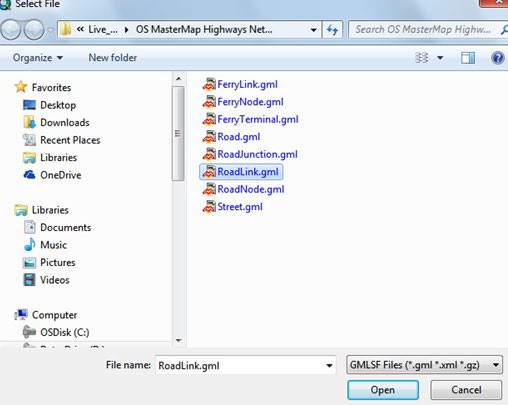
Task: Open the File name dropdown arrow
Action: (329, 366)
